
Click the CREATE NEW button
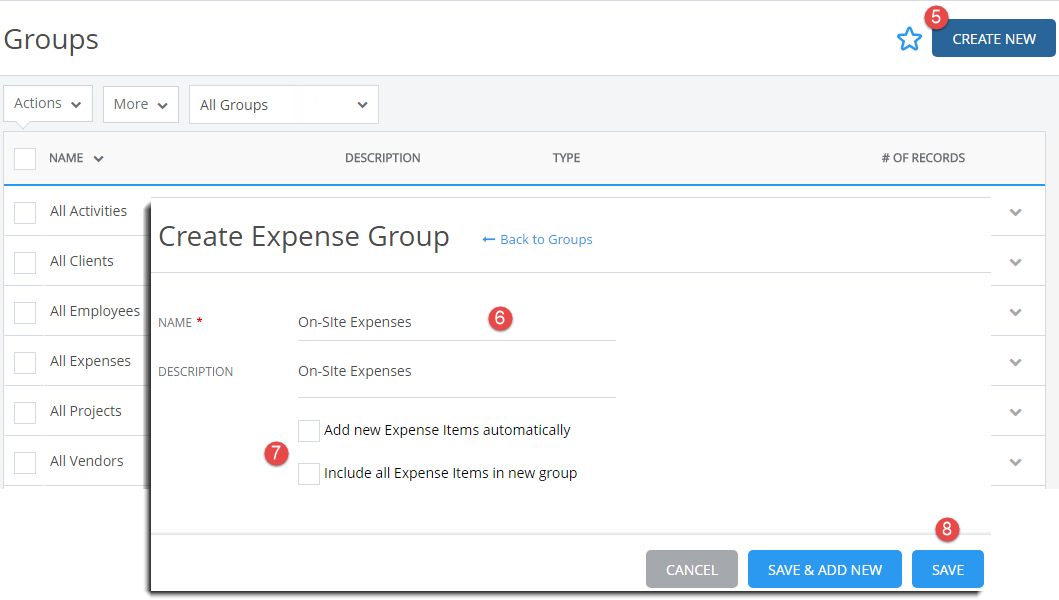993,38
